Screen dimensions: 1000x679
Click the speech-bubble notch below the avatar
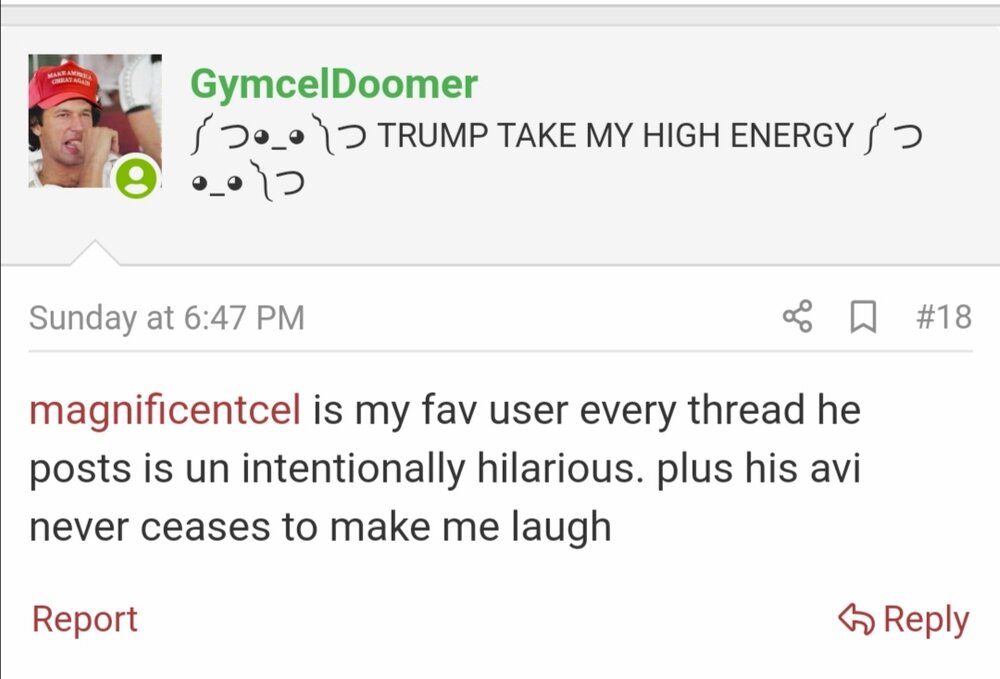(94, 253)
